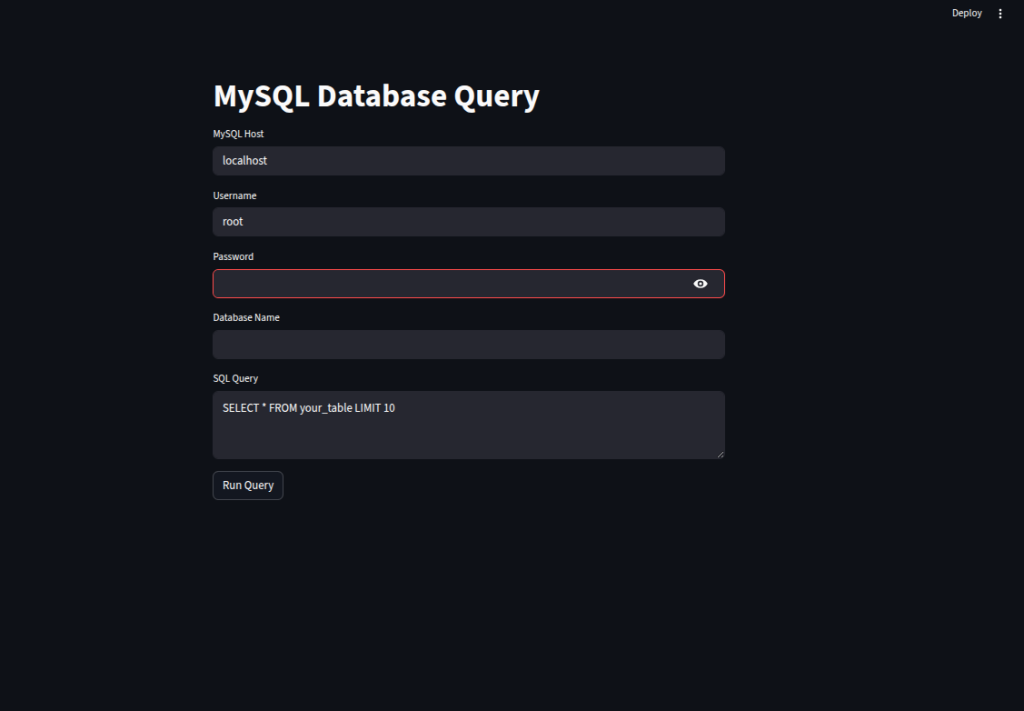The height and width of the screenshot is (711, 1024).
Task: Focus the Username input field
Action: coord(468,222)
